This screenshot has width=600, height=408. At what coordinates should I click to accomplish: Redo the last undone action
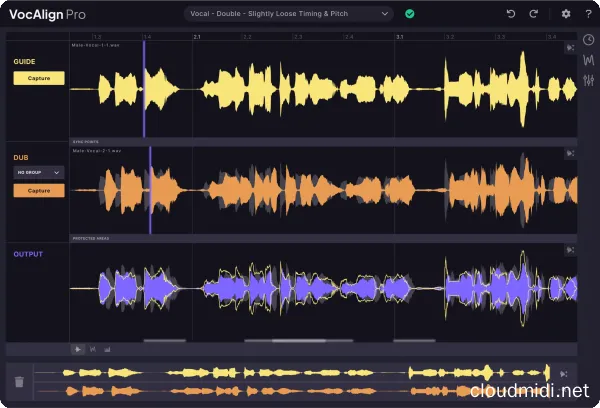(x=533, y=14)
